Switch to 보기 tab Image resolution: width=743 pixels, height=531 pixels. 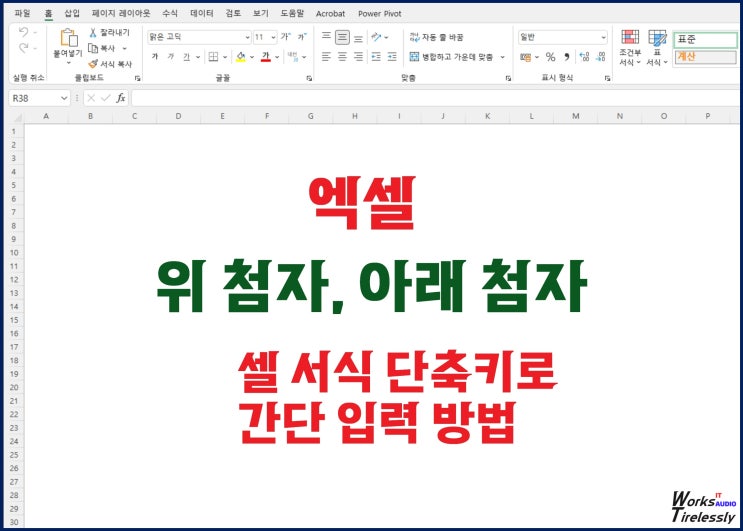(261, 13)
